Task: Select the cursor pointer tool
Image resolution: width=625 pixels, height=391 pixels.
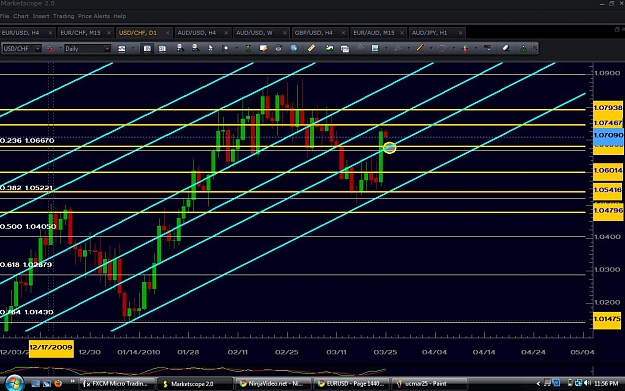Action: pos(210,48)
